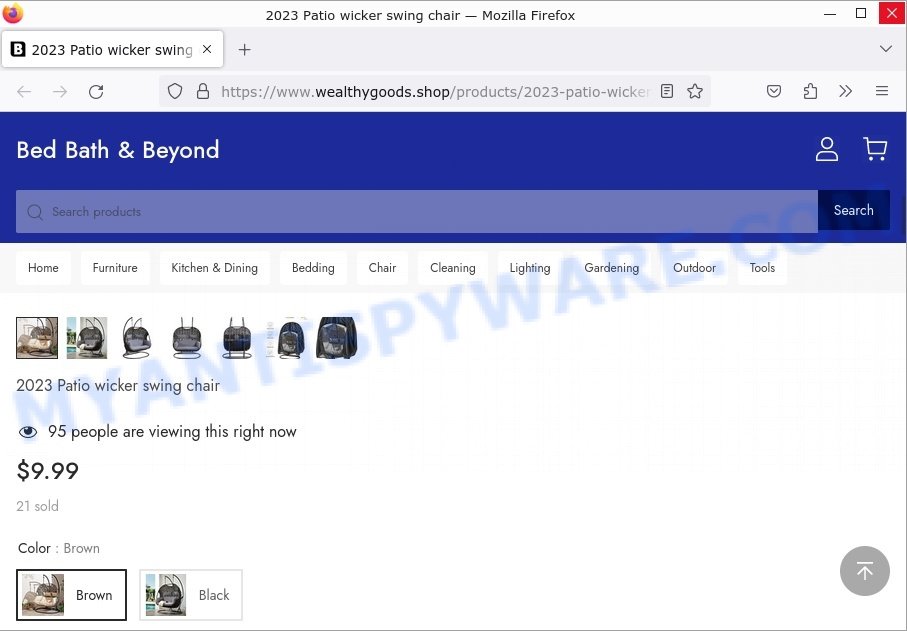Viewport: 907px width, 631px height.
Task: Toggle reader view in address bar
Action: (x=667, y=91)
